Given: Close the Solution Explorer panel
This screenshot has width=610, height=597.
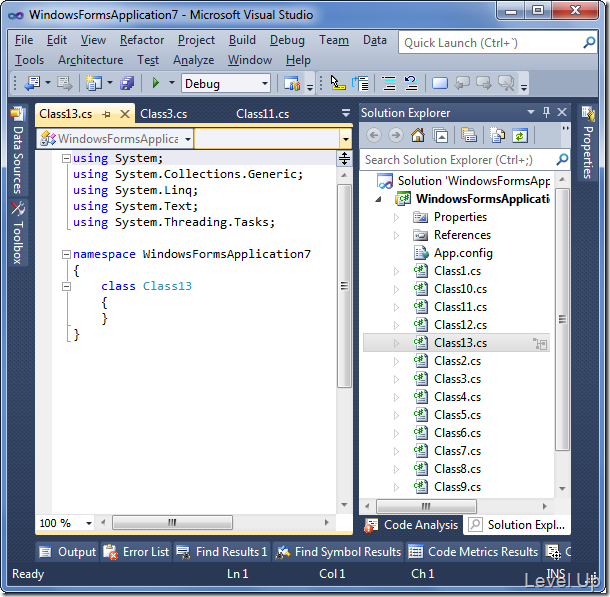Looking at the screenshot, I should click(x=562, y=112).
